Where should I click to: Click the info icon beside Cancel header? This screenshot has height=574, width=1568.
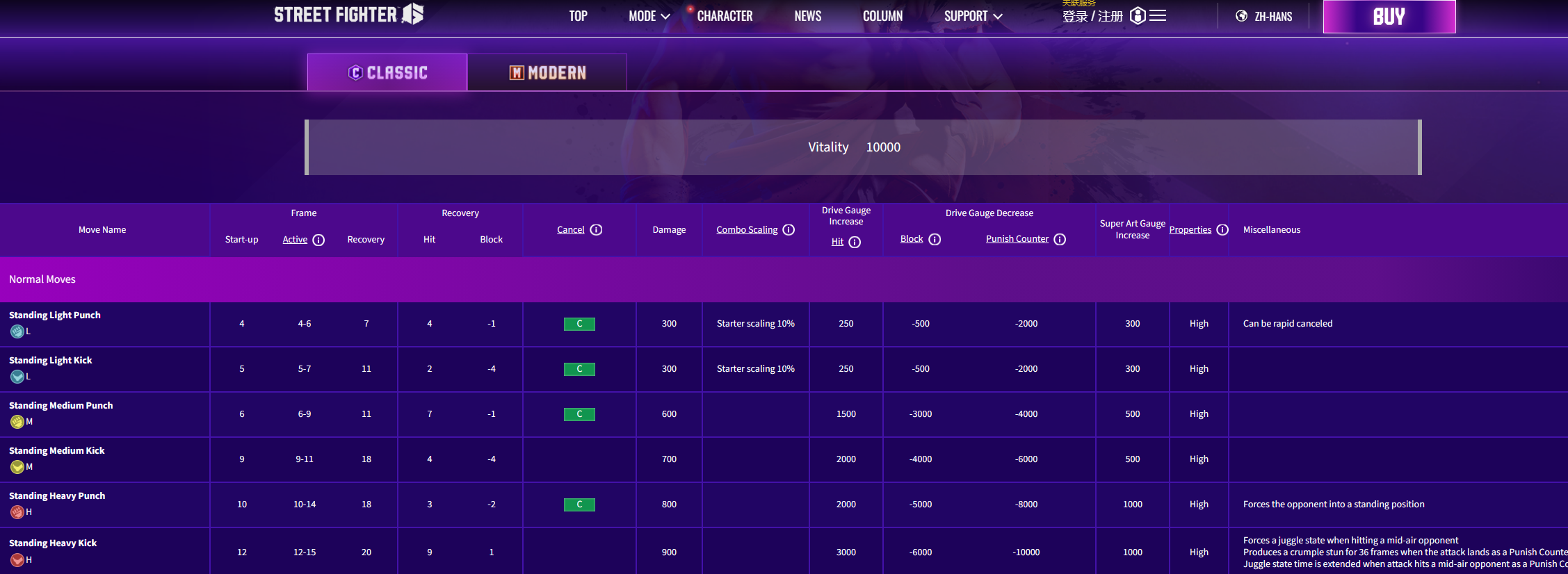click(596, 230)
